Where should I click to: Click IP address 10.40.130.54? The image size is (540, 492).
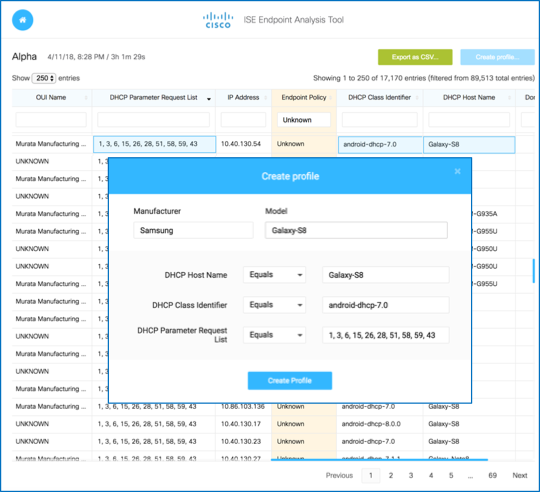(x=241, y=144)
